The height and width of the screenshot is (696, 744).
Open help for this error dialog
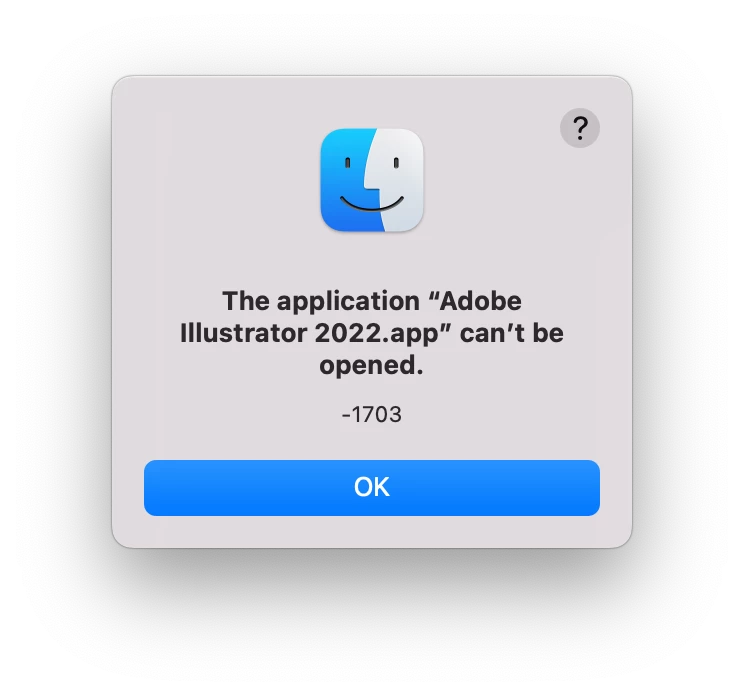(x=579, y=128)
